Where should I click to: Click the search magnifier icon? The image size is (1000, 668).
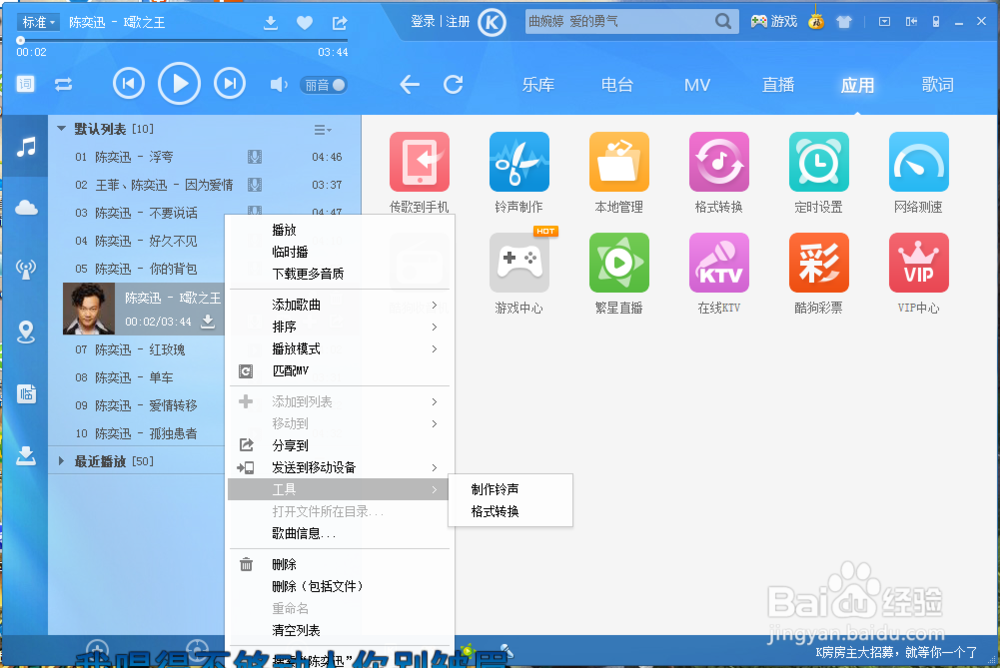723,22
